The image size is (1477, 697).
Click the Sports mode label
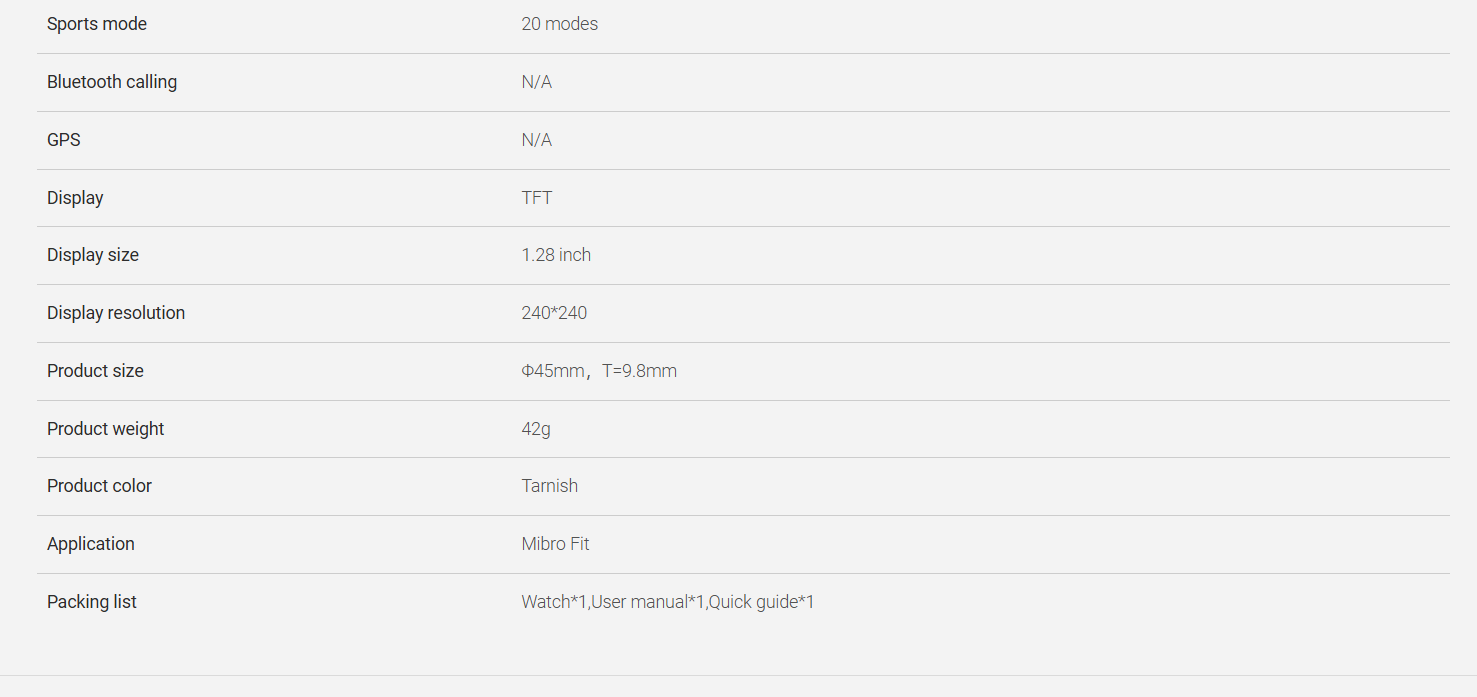(97, 24)
